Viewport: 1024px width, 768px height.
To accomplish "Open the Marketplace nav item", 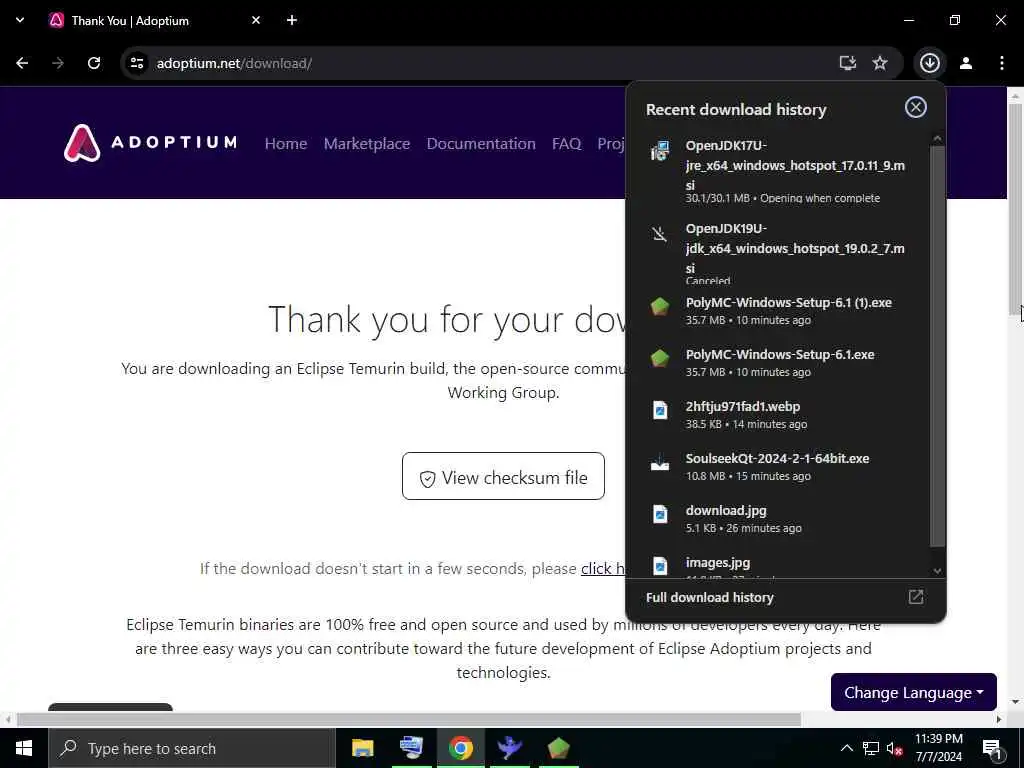I will (367, 144).
